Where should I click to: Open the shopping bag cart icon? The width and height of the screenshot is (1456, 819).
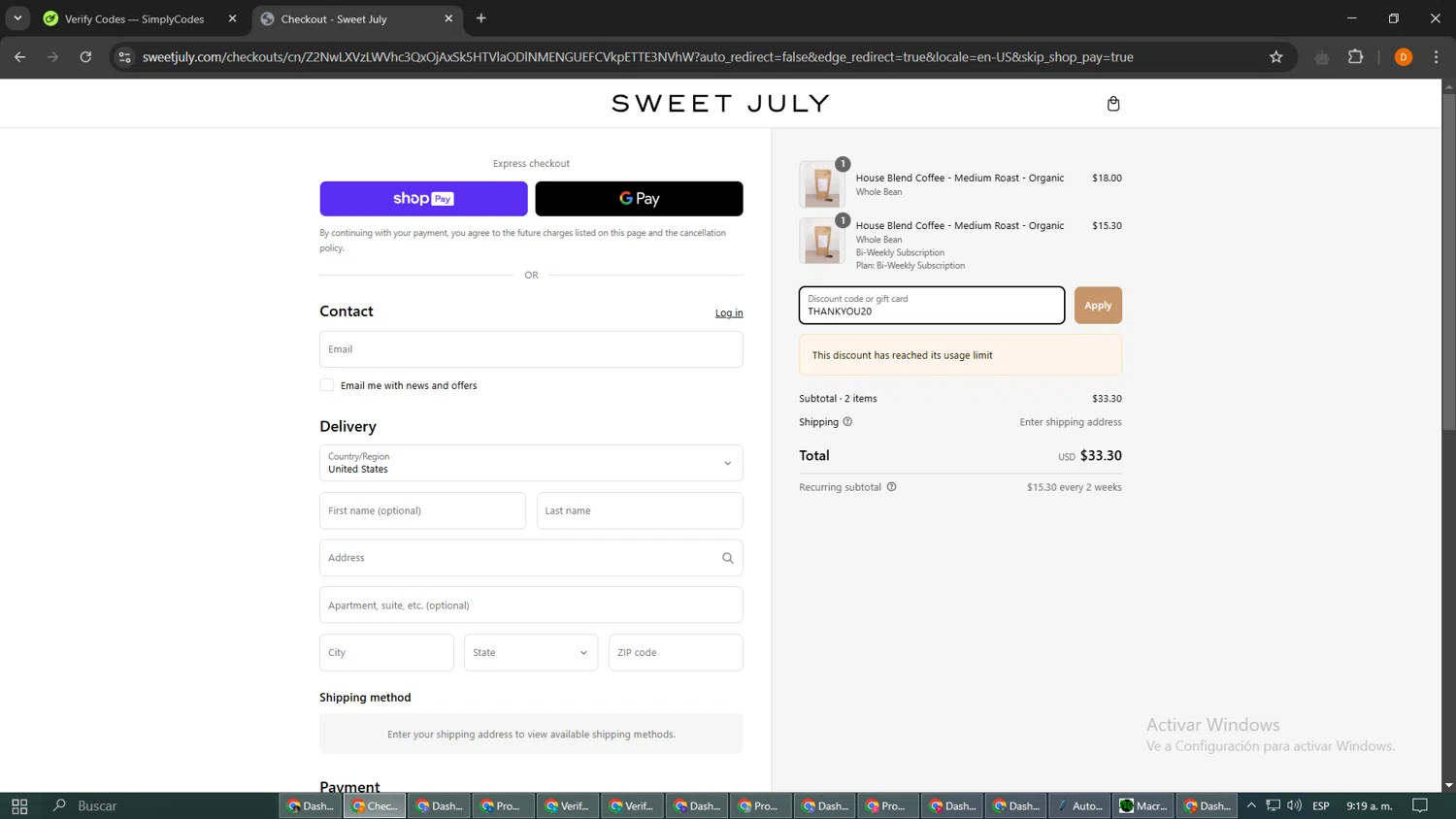(1113, 104)
